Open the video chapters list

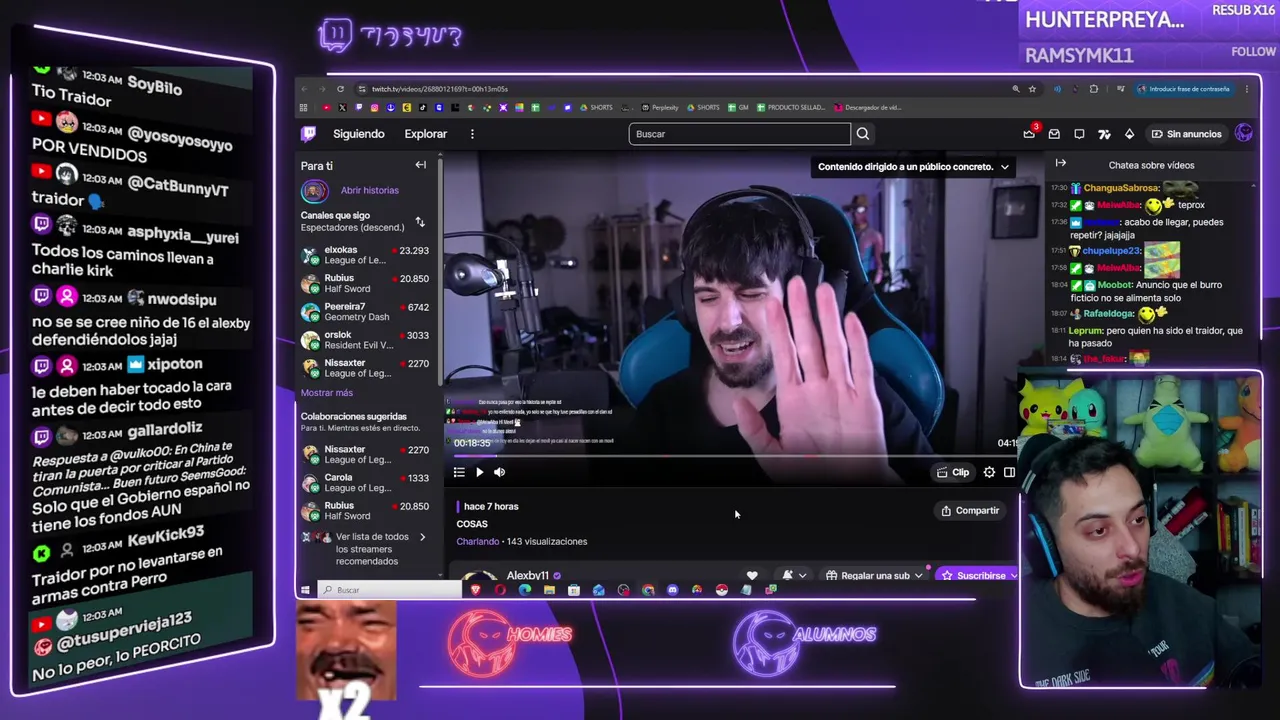(x=459, y=472)
